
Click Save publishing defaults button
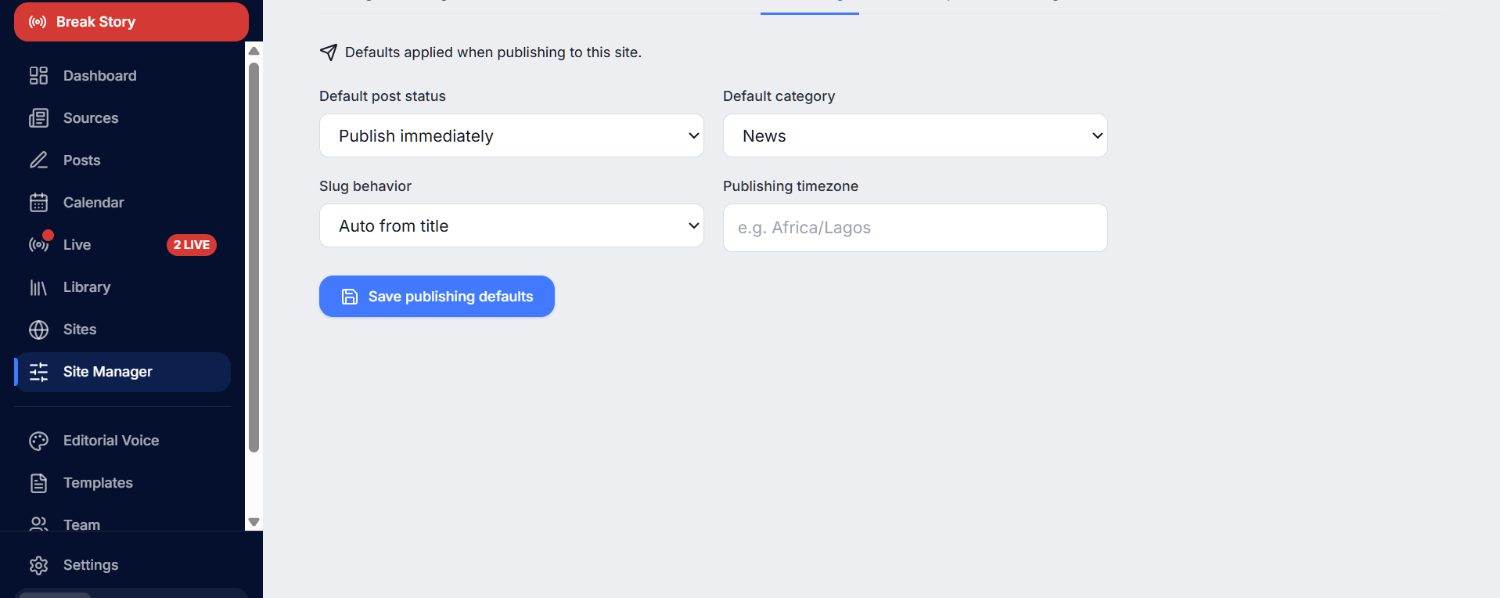click(x=437, y=296)
